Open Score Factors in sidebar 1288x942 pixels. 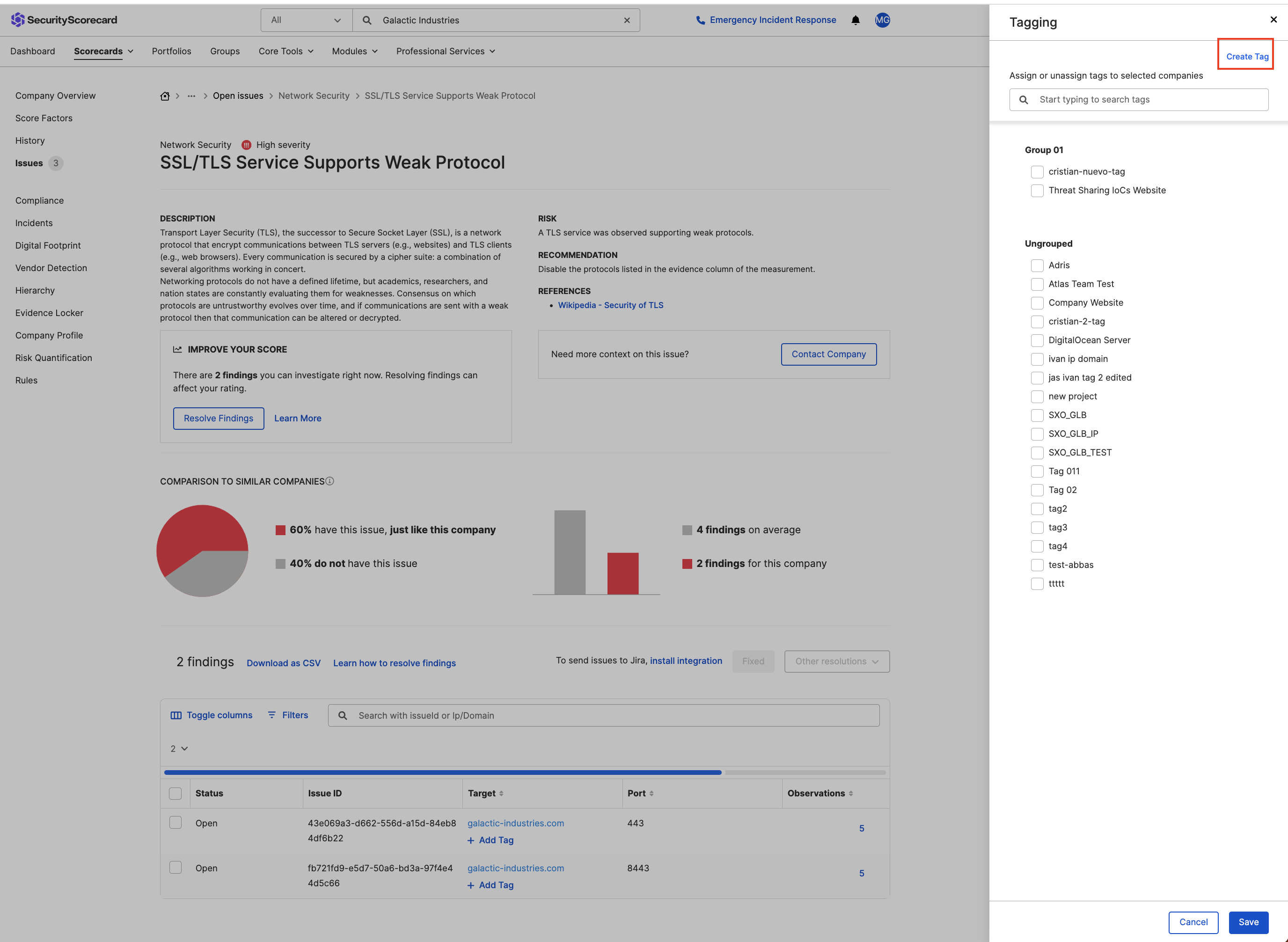tap(44, 118)
